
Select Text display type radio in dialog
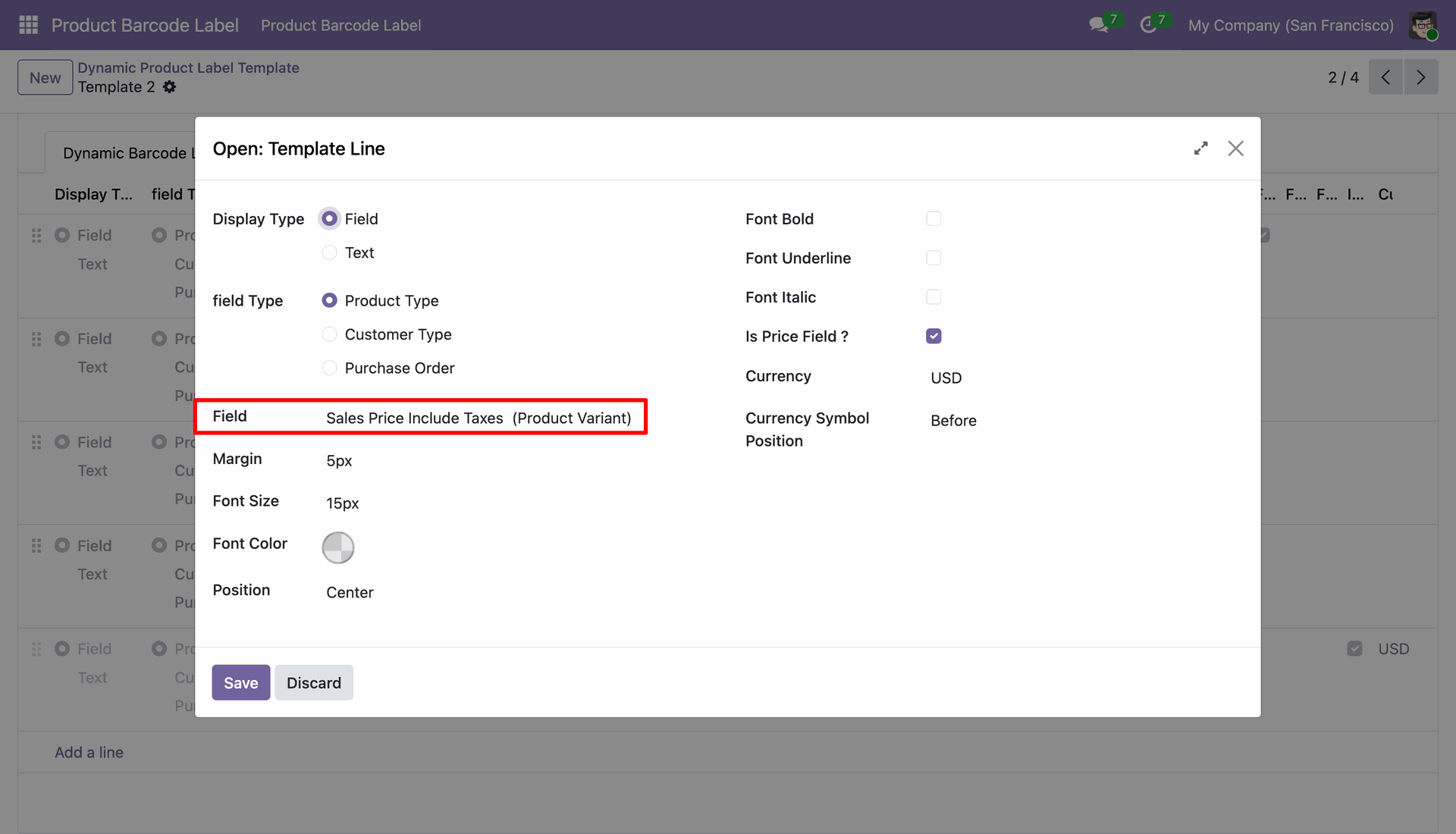pyautogui.click(x=329, y=252)
